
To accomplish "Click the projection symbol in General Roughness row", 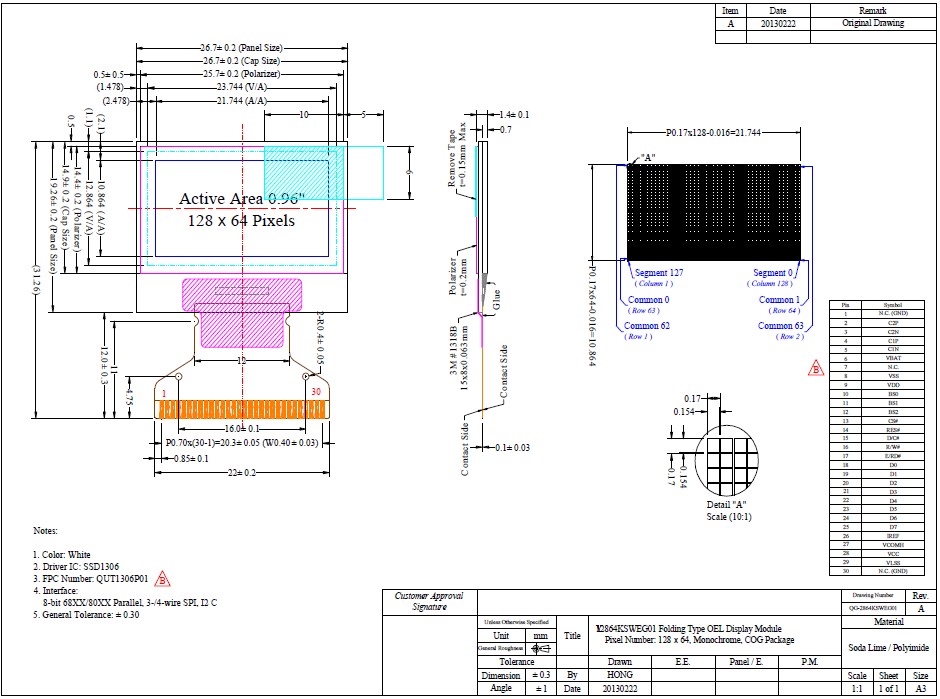I will (541, 648).
